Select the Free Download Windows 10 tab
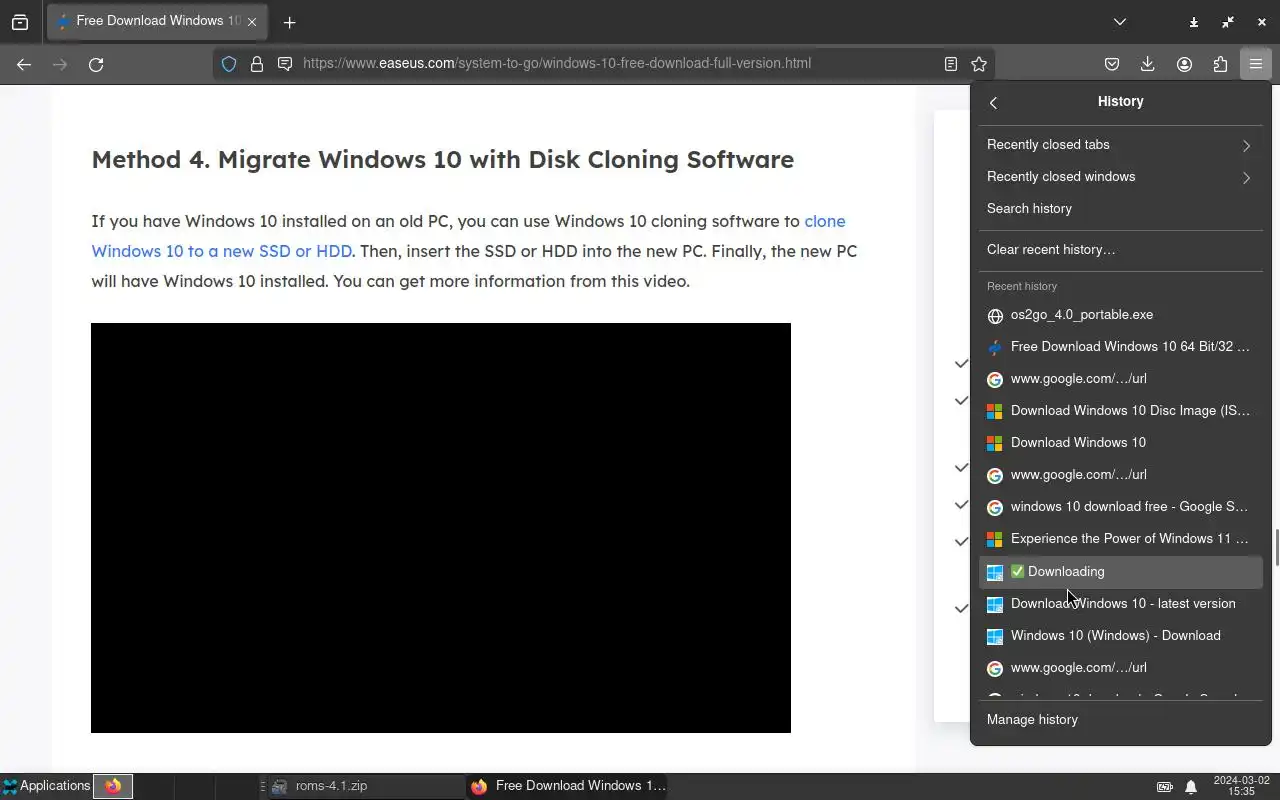1280x800 pixels. [155, 22]
